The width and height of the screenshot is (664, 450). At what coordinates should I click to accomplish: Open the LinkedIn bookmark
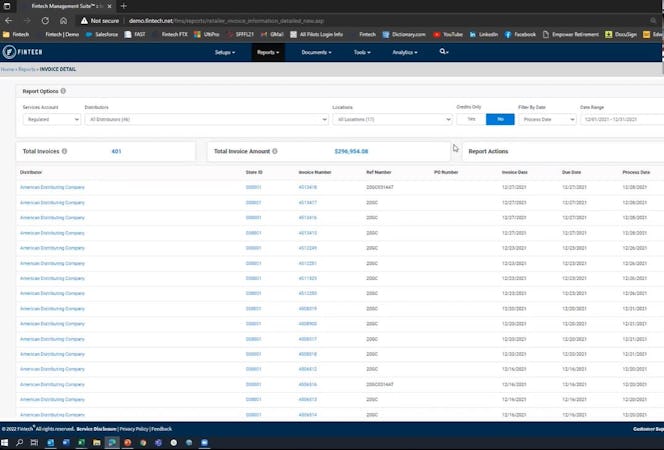pos(484,34)
